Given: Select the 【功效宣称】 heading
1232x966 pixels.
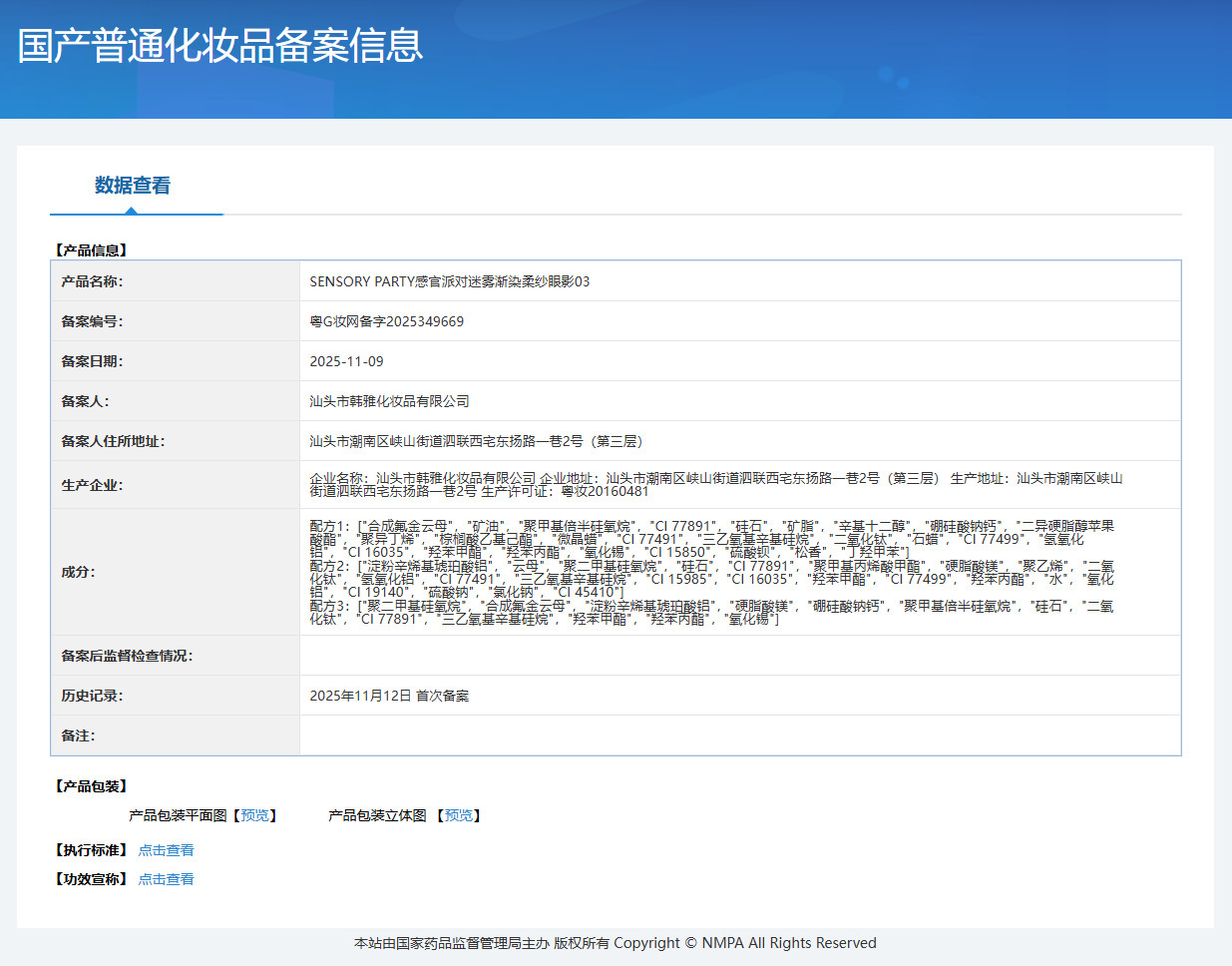Looking at the screenshot, I should (91, 879).
